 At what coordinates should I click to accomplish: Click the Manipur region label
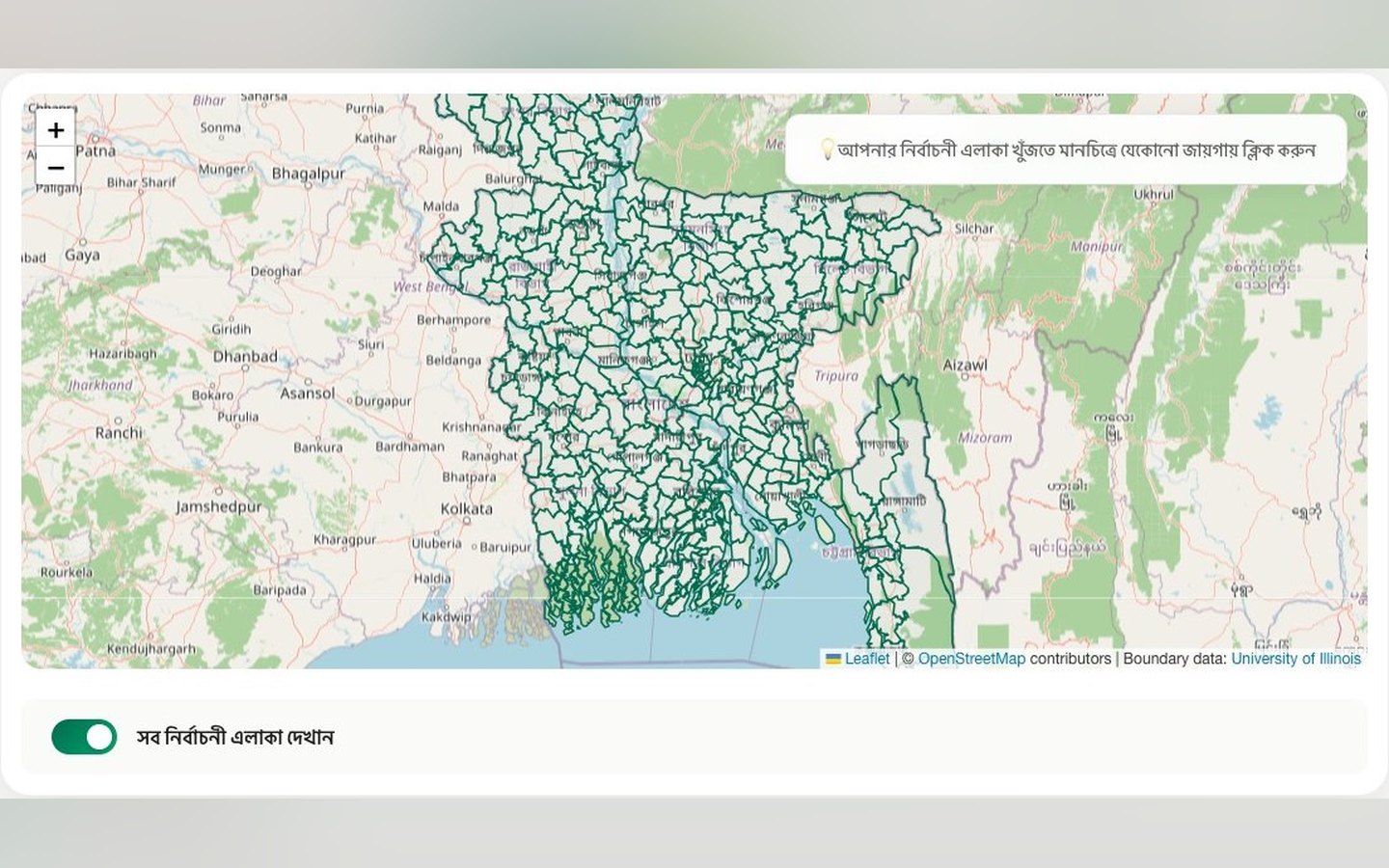tap(1097, 246)
